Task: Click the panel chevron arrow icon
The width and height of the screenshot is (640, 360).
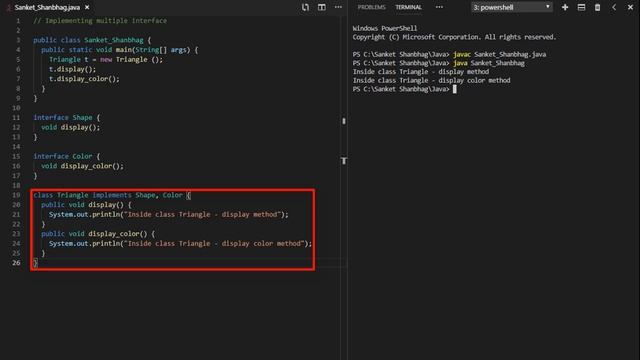Action: coord(614,7)
